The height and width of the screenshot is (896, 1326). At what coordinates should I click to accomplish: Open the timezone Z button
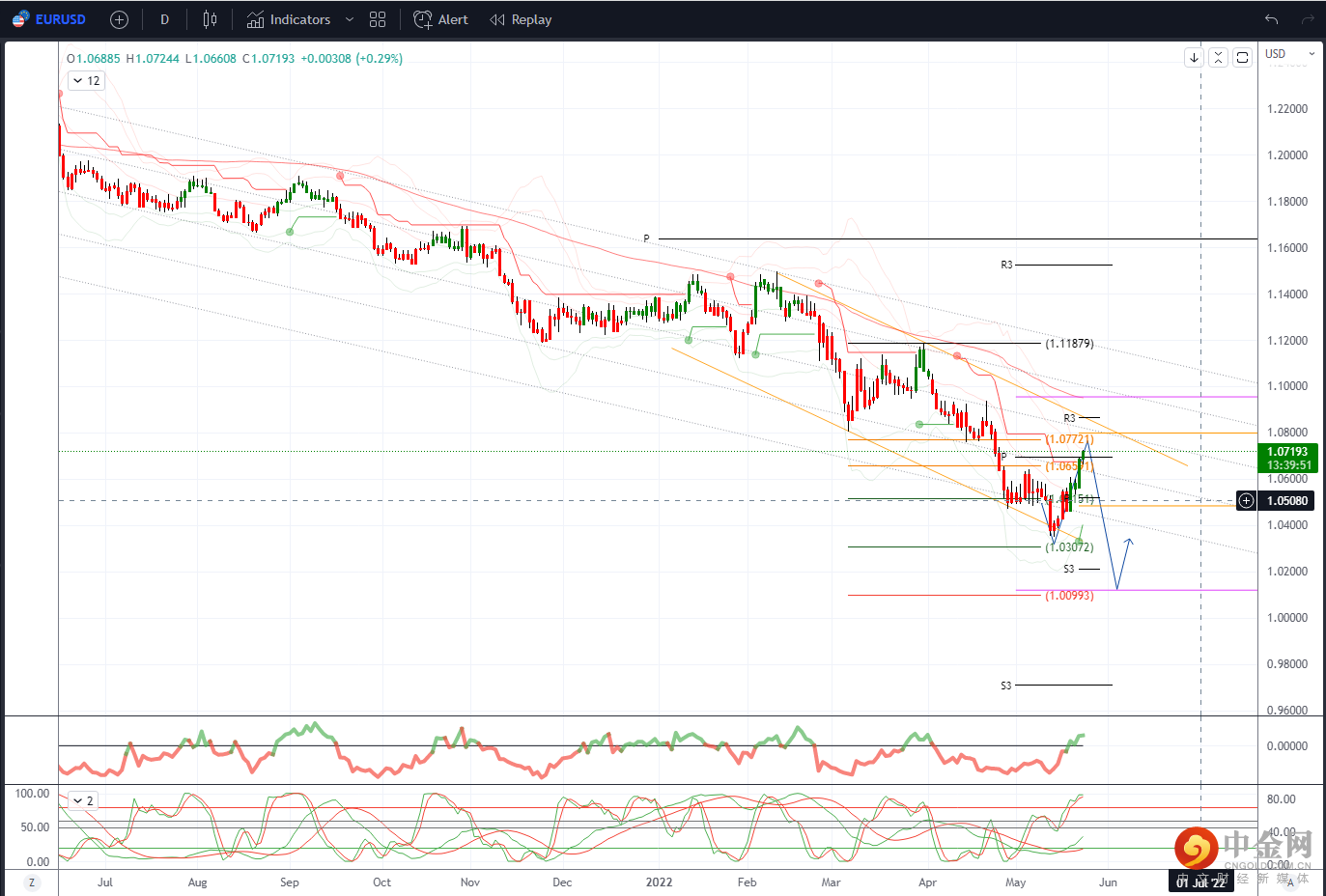click(x=32, y=882)
